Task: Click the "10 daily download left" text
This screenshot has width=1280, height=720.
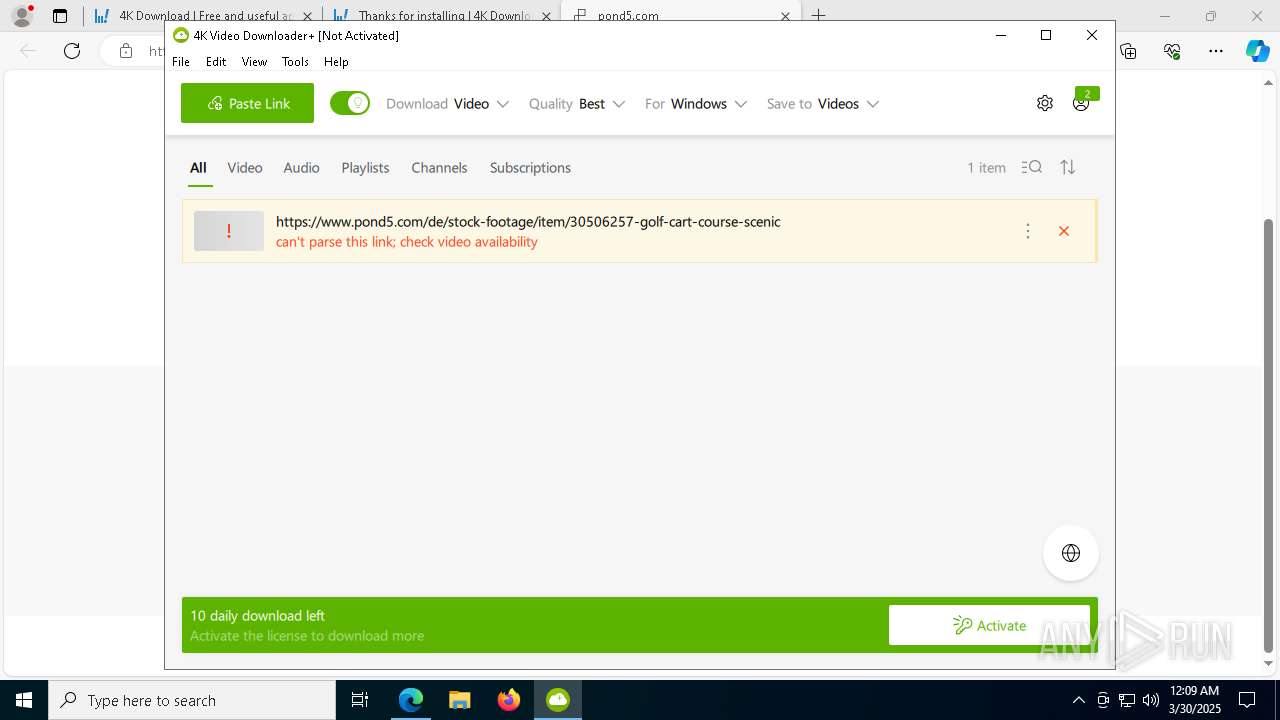Action: tap(257, 616)
